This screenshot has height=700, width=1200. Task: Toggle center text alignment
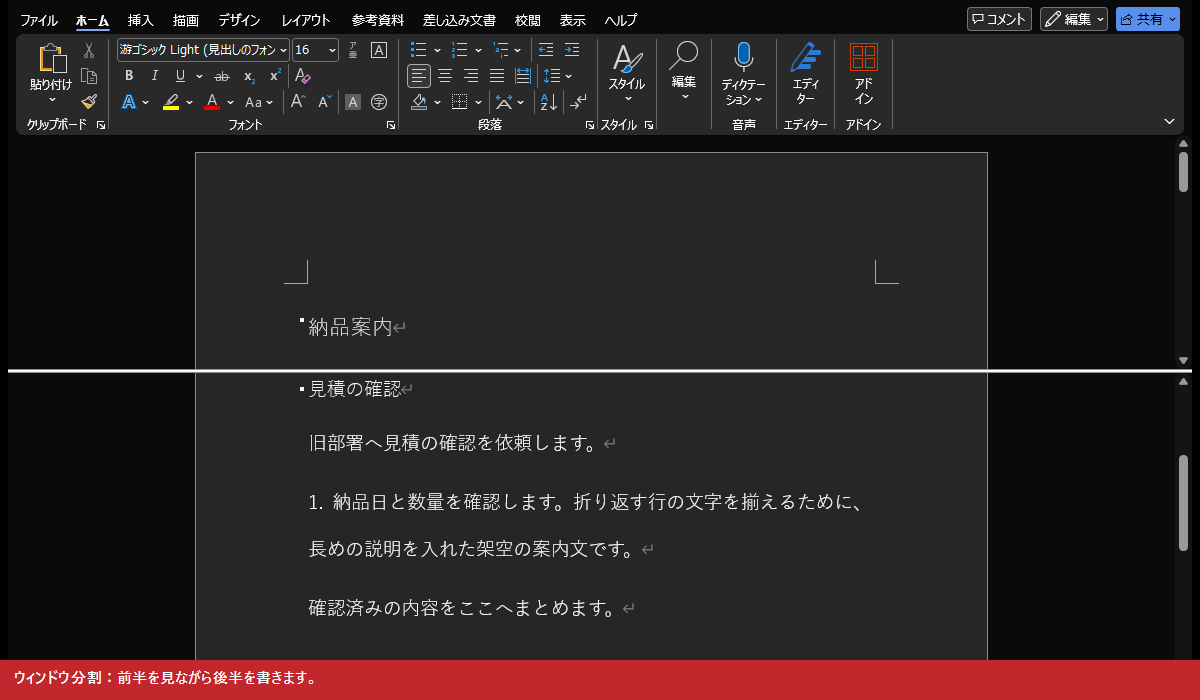point(445,76)
